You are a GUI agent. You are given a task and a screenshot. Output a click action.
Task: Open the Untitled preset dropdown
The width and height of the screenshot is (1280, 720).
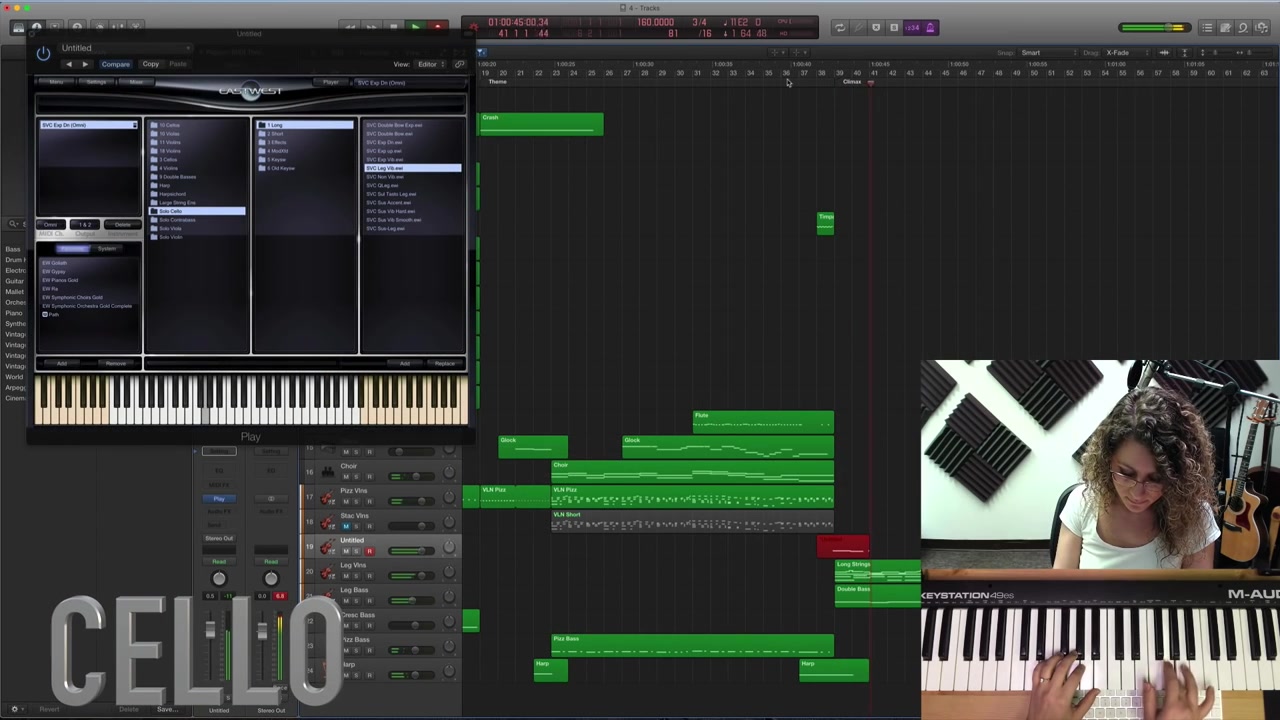pos(125,48)
